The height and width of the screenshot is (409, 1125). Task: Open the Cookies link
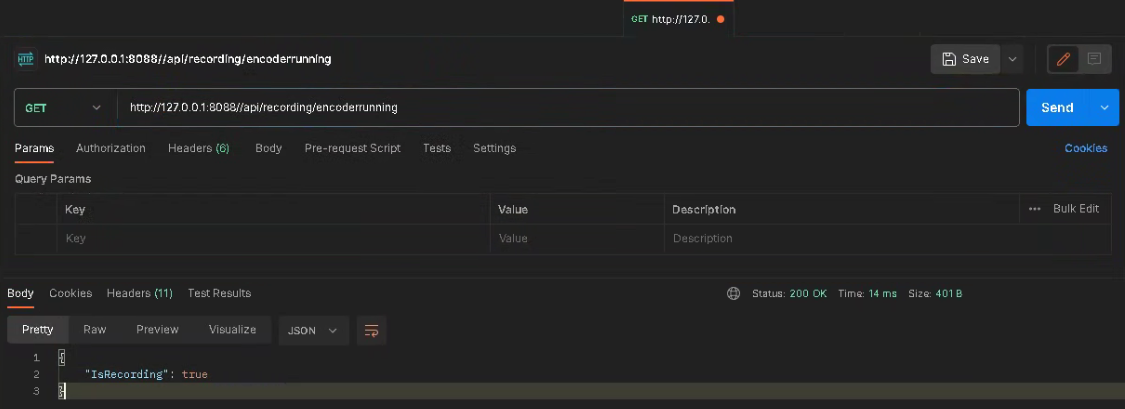coord(1085,148)
